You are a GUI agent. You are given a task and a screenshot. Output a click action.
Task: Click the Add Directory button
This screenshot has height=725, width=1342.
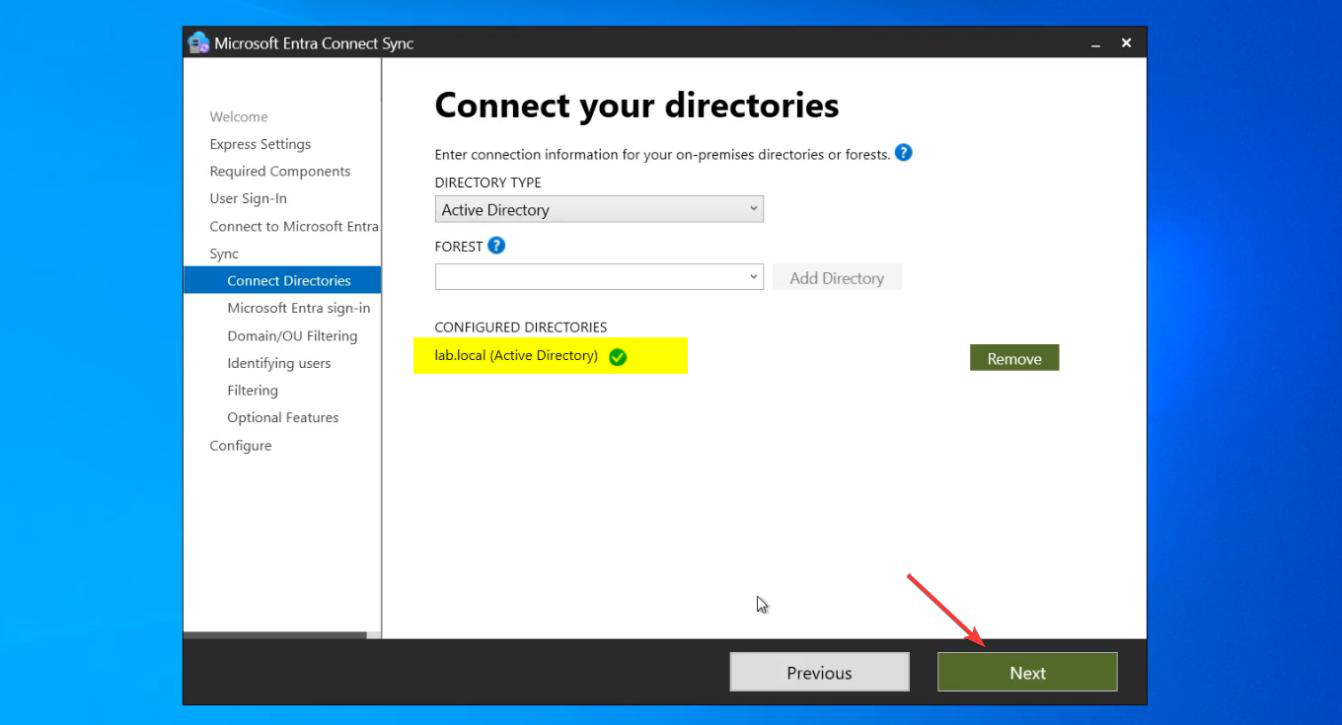coord(837,278)
